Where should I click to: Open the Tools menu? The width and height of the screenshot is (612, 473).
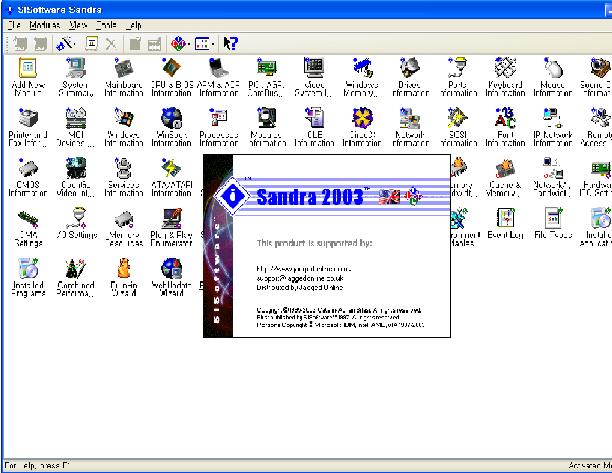106,25
